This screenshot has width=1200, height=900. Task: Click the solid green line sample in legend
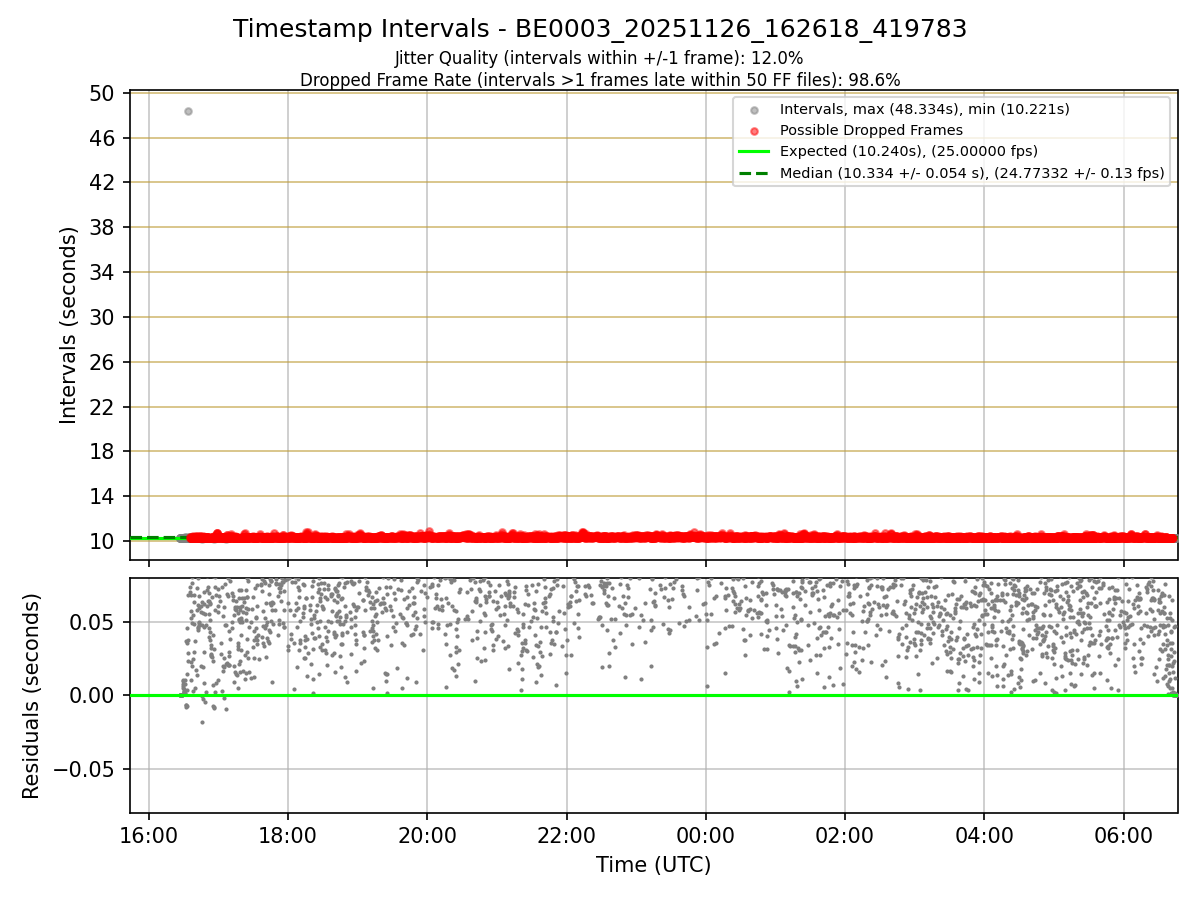(x=754, y=152)
